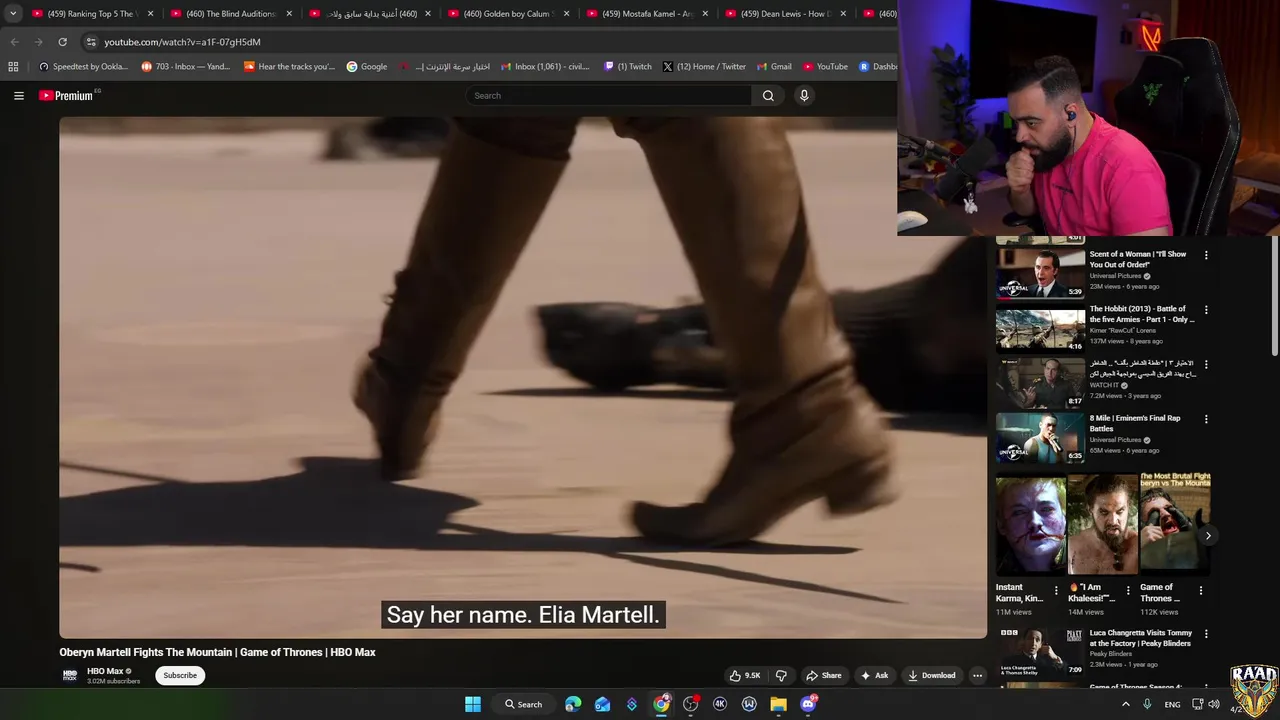1280x720 pixels.
Task: Open (12) Home / Twitter bookmark
Action: click(x=704, y=67)
